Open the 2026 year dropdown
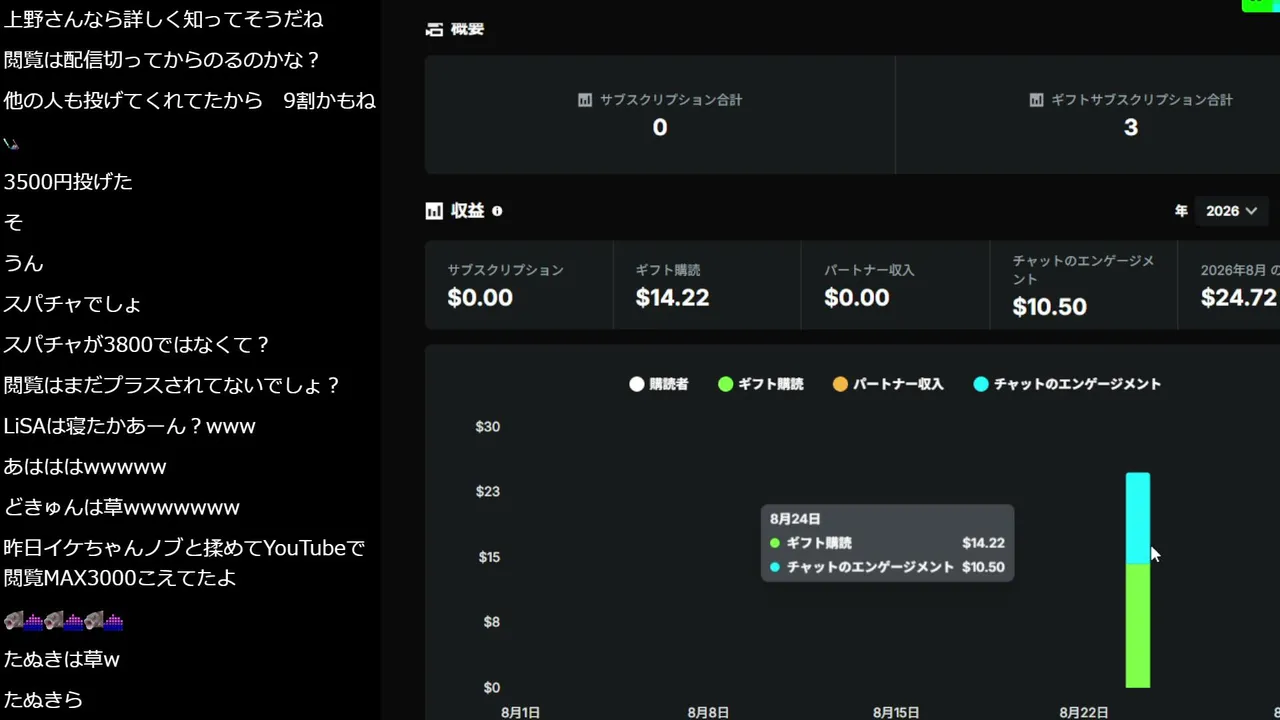 tap(1231, 211)
